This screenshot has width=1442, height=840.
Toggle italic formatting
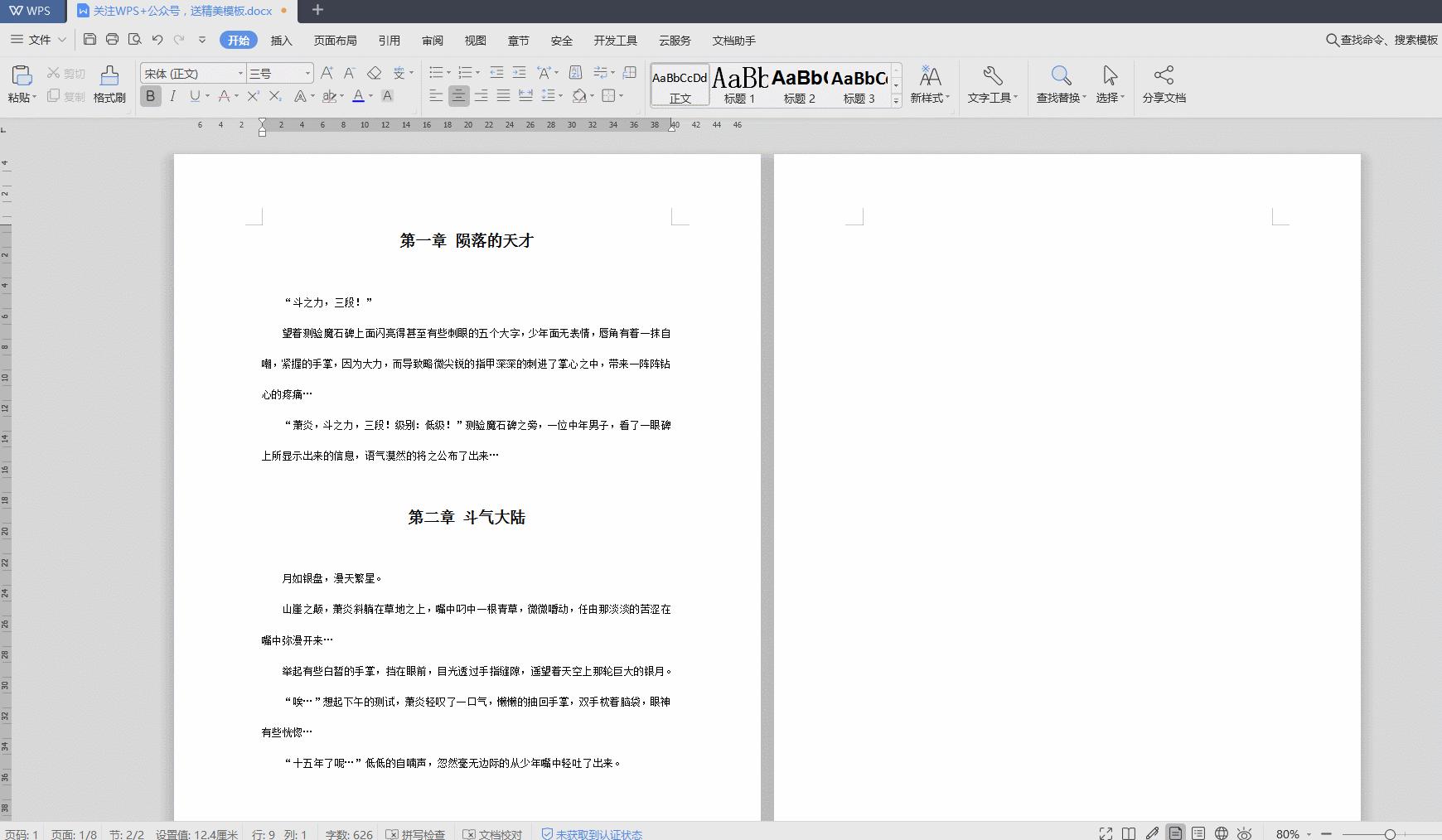click(172, 96)
